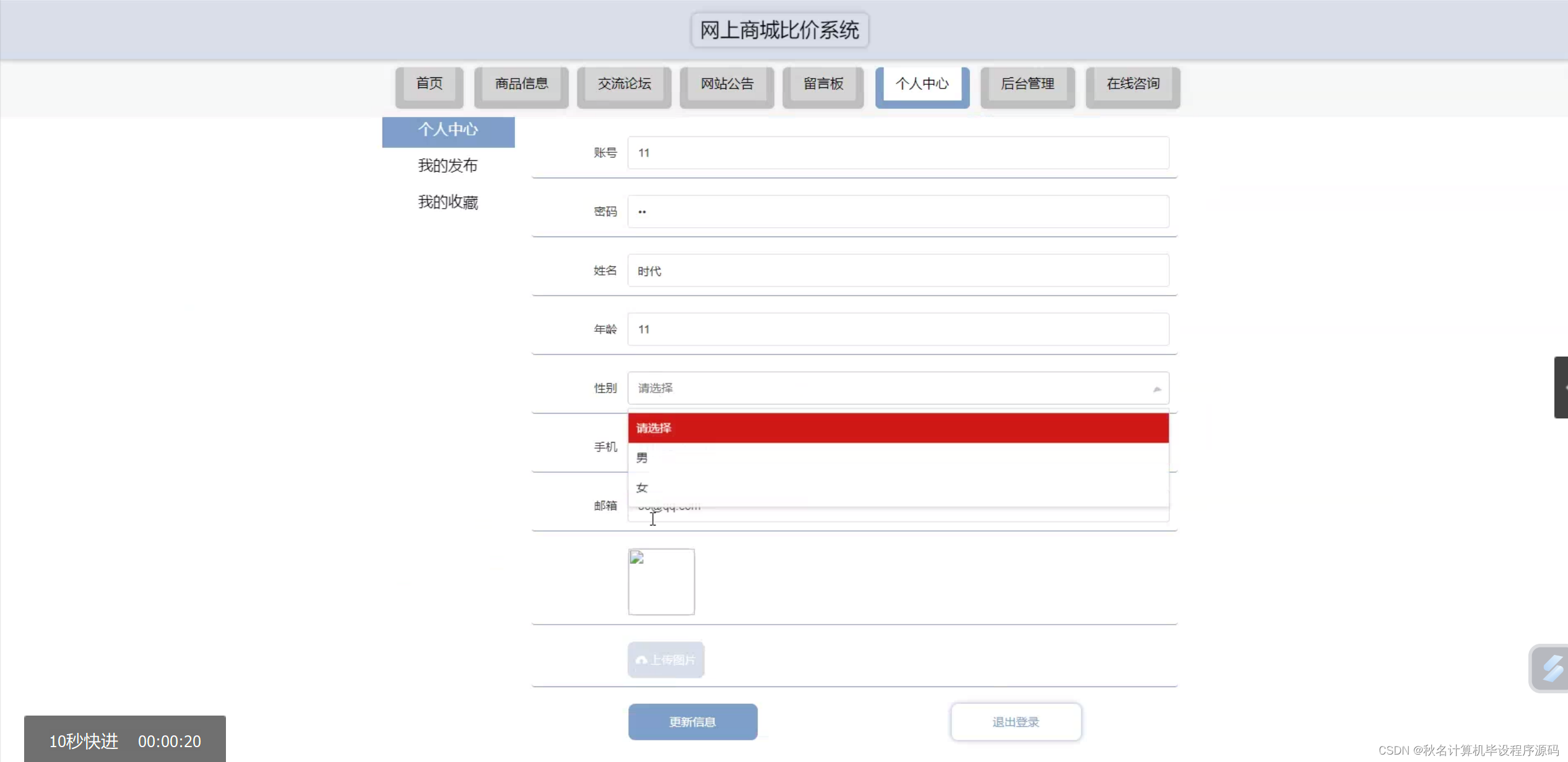This screenshot has height=762, width=1568.
Task: Click the 更新信息 button
Action: [x=692, y=721]
